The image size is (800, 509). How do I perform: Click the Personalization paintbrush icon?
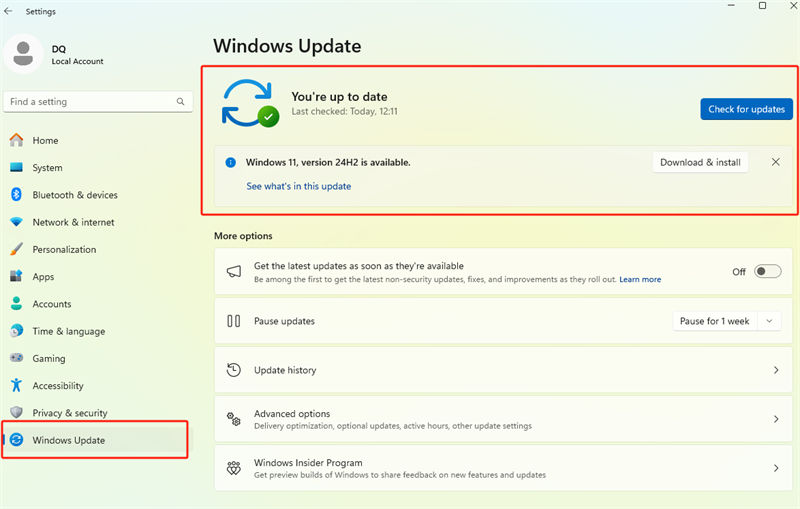pos(16,249)
